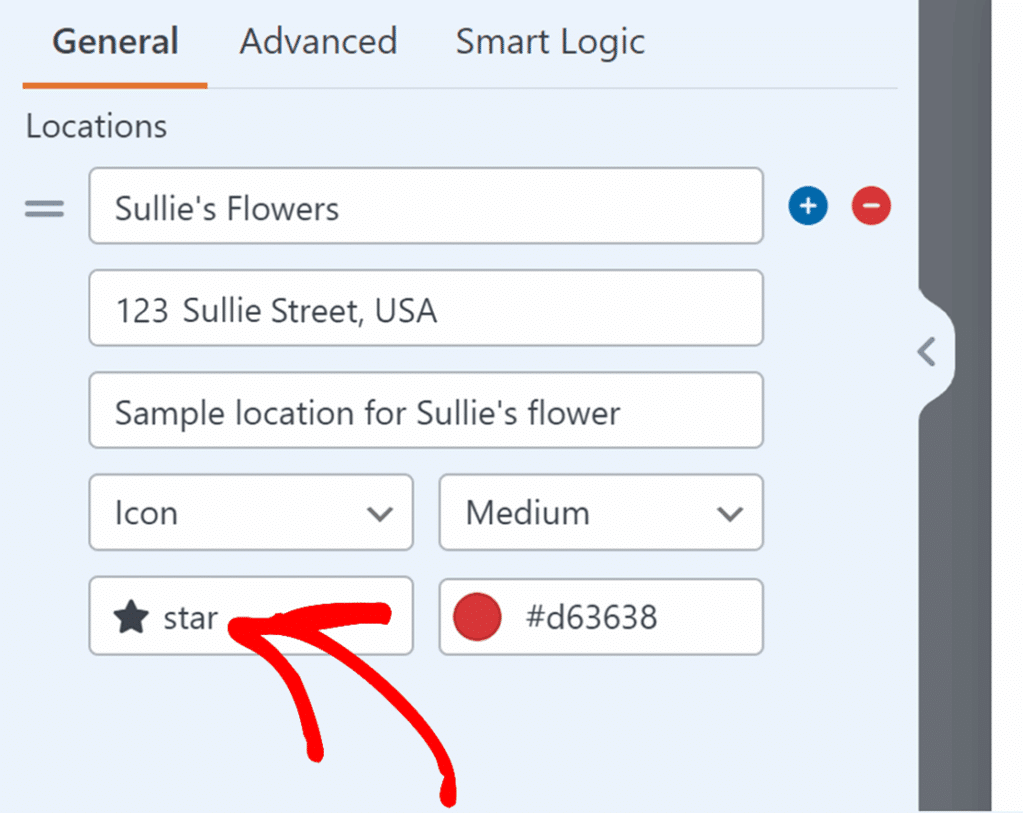
Task: Click the blue plus icon to add location
Action: 808,206
